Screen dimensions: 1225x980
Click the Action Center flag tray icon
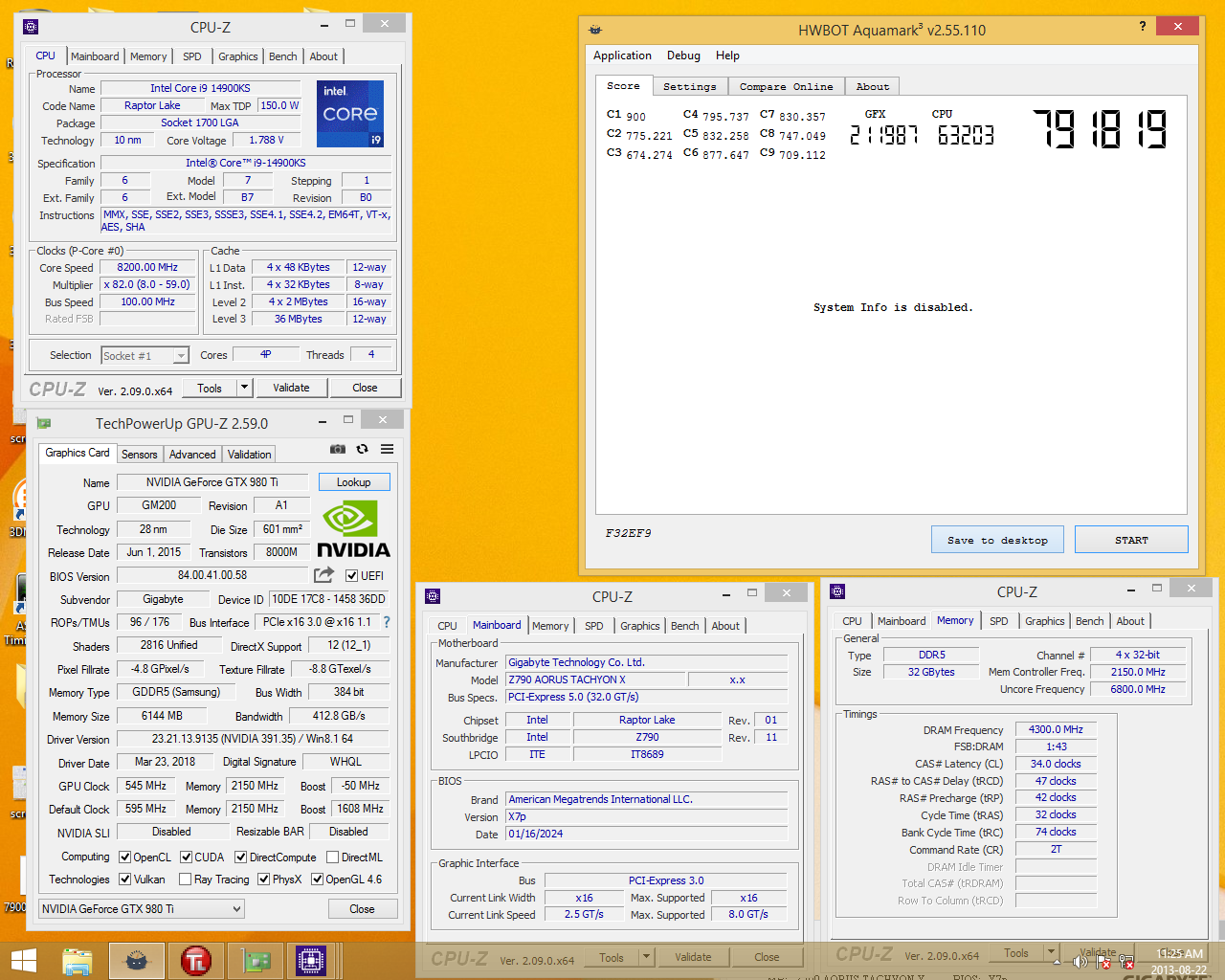click(1103, 962)
